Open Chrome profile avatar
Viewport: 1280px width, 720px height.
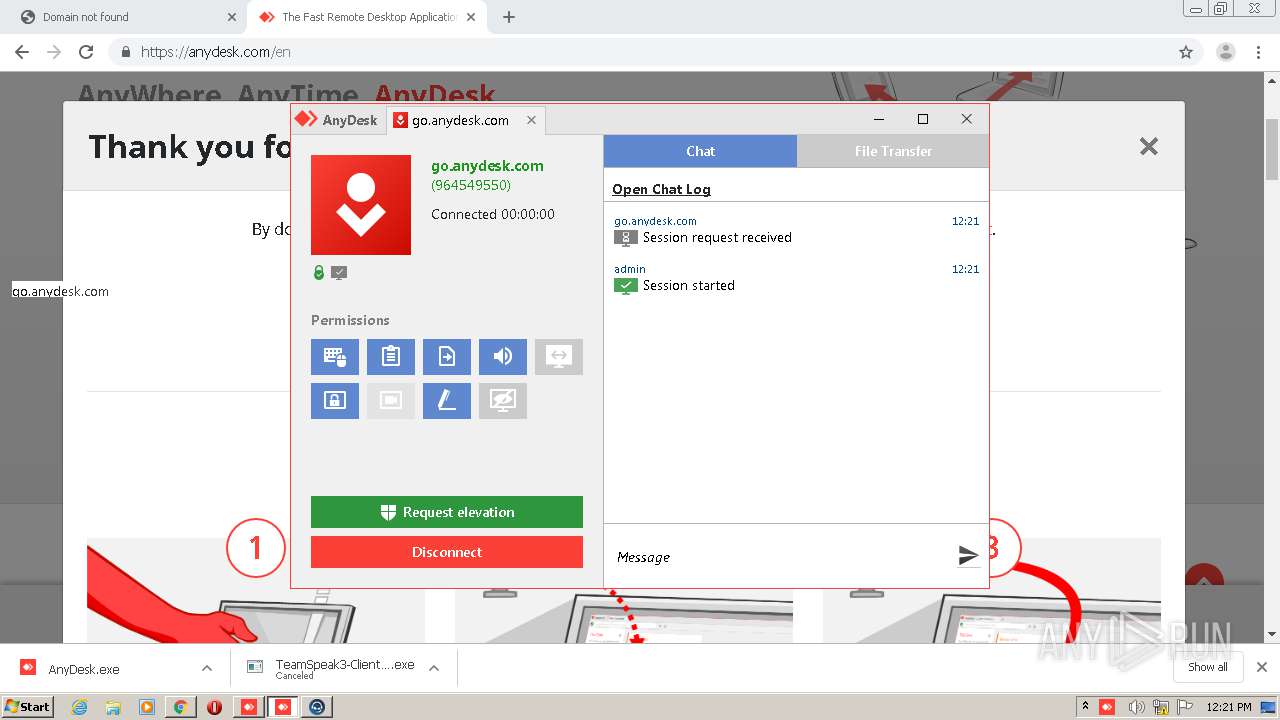[1226, 52]
